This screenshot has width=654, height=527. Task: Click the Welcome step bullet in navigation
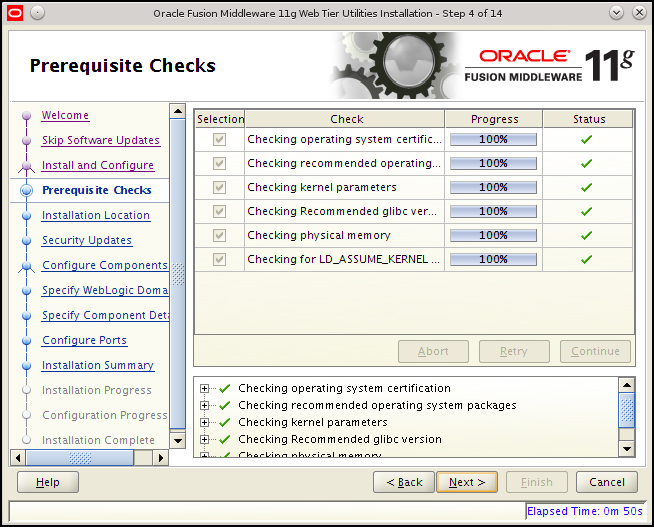point(26,115)
